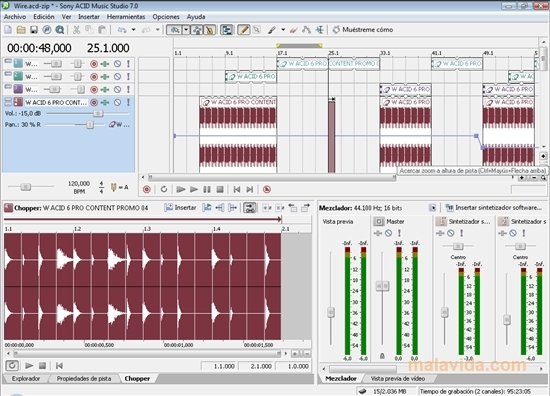
Task: Click the Muéstreme cómo help icon
Action: (x=336, y=30)
